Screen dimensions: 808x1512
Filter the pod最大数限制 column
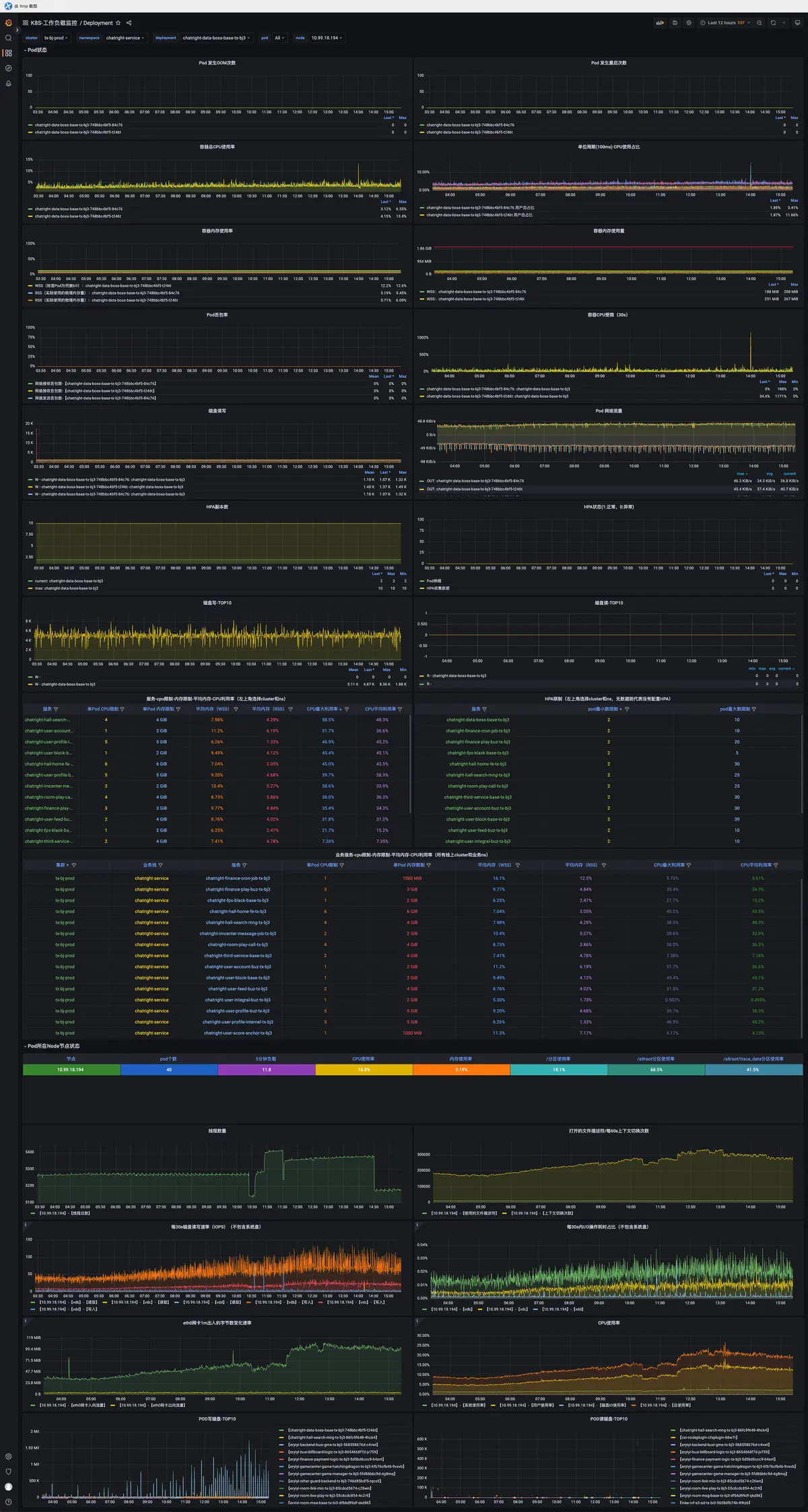point(754,709)
